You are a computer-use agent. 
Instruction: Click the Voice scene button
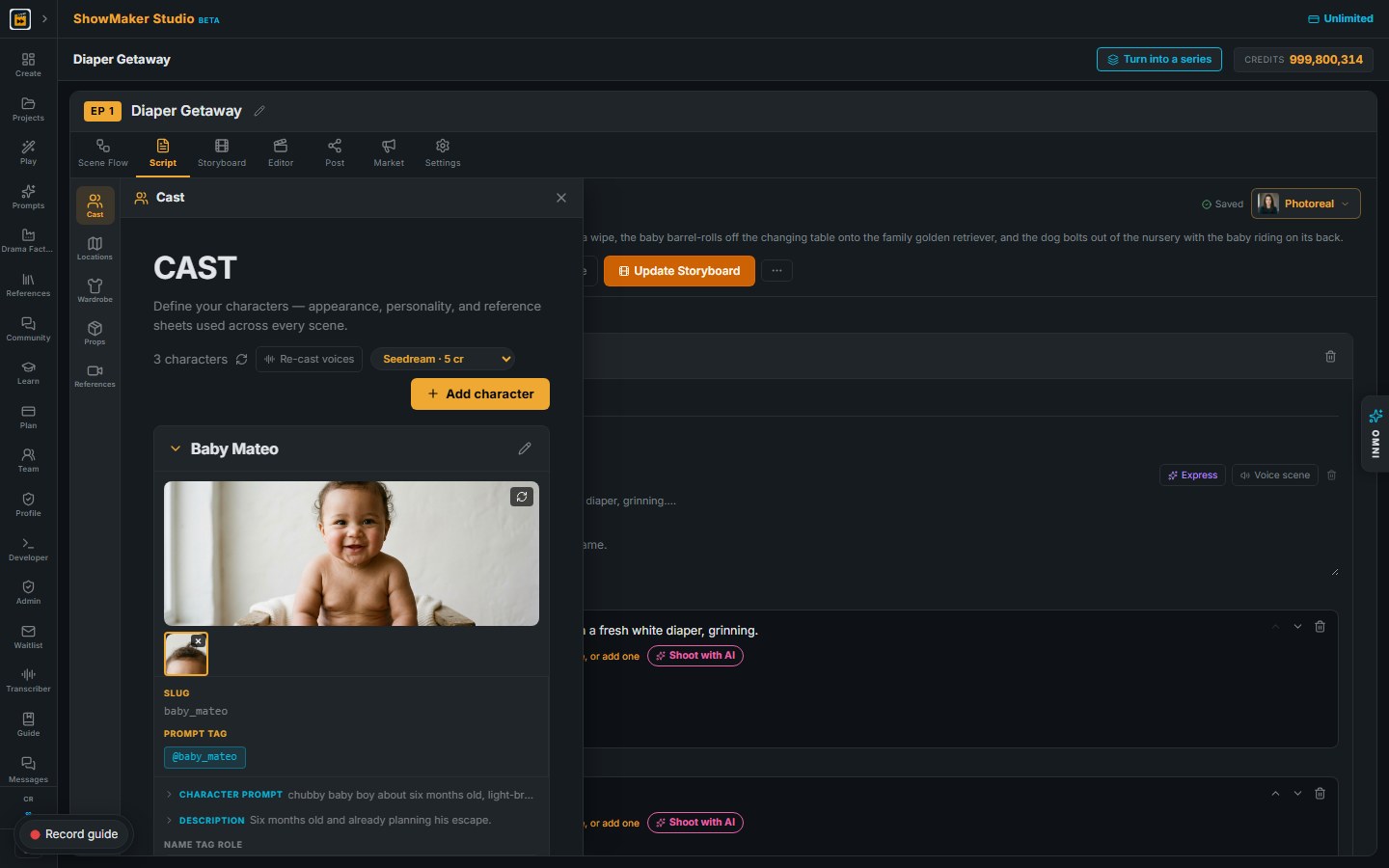pyautogui.click(x=1275, y=475)
